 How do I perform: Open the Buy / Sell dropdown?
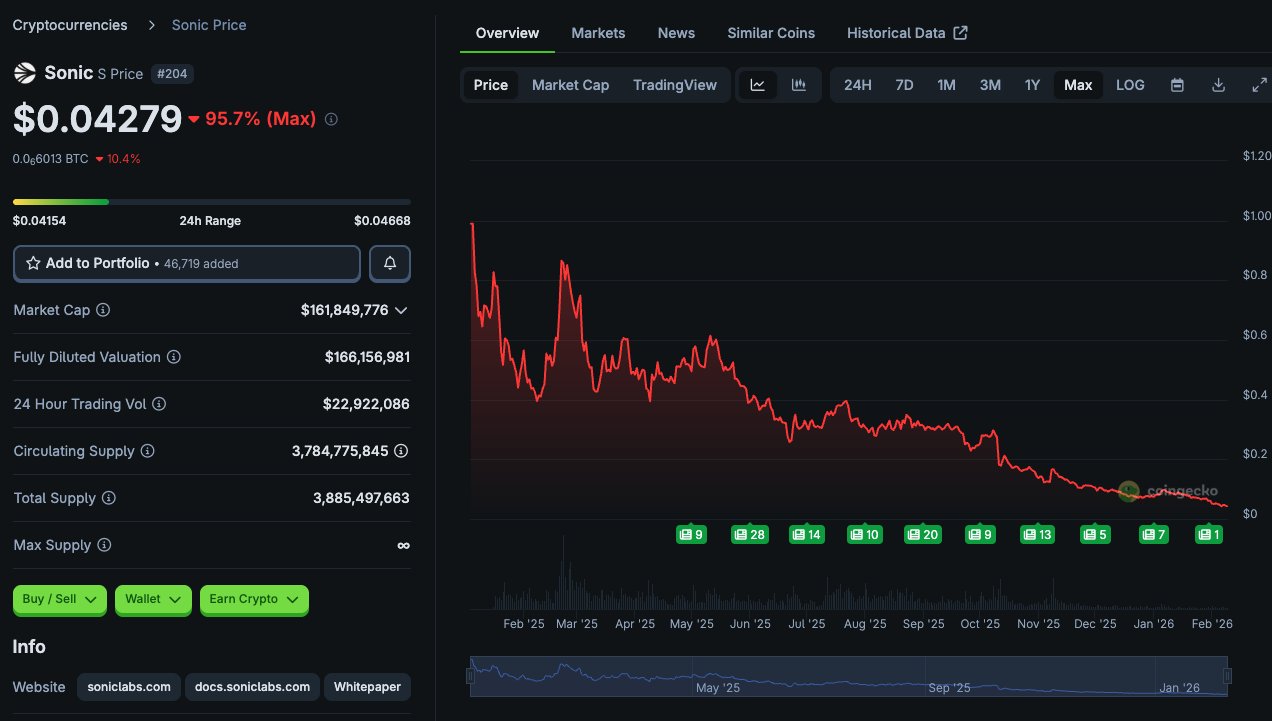pyautogui.click(x=59, y=599)
